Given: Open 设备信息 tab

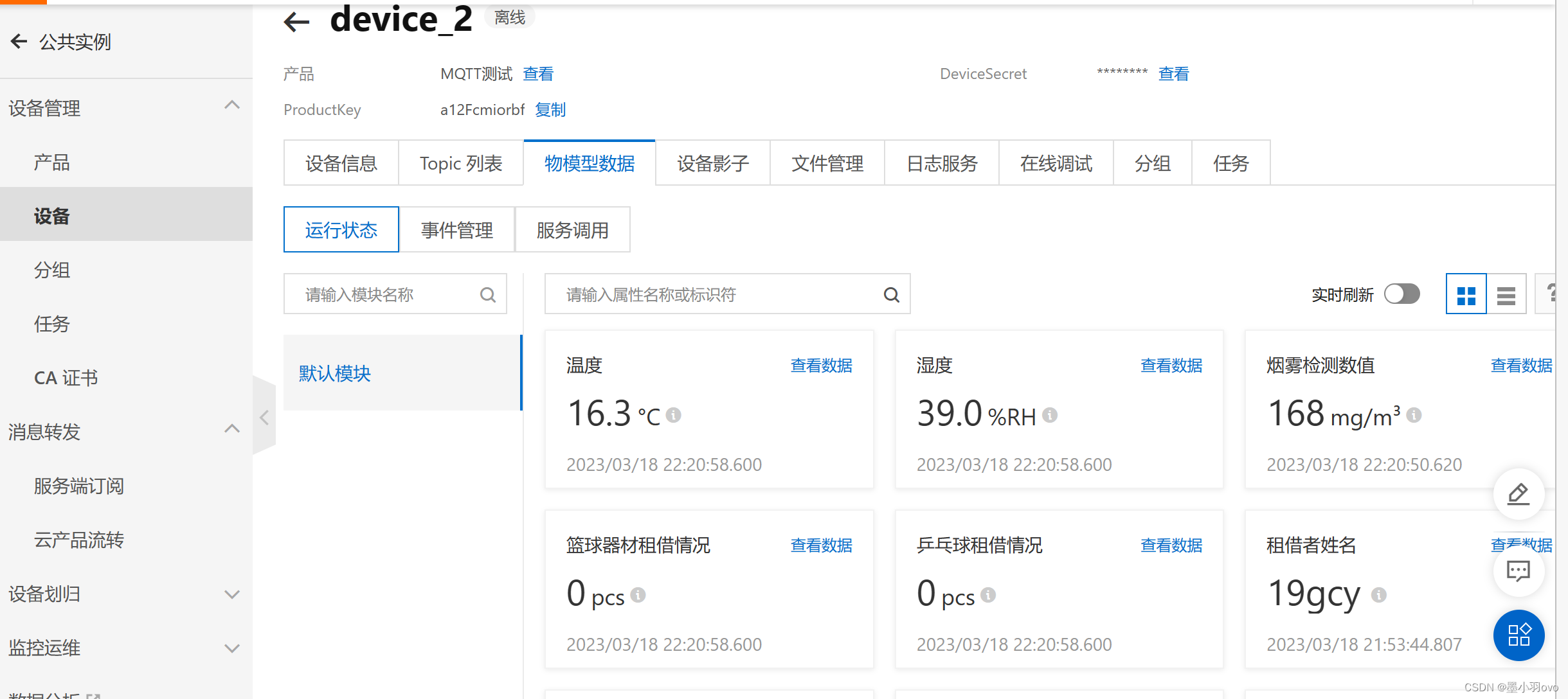Looking at the screenshot, I should coord(341,163).
